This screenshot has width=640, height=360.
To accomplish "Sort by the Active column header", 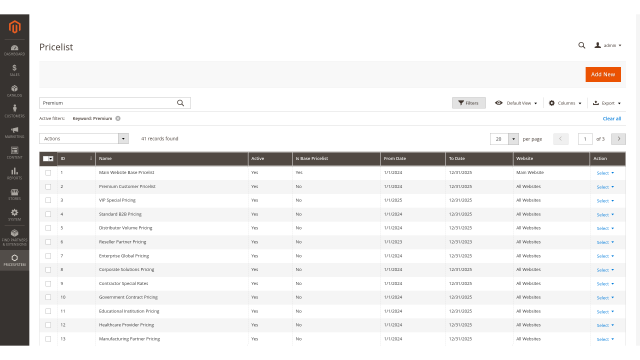I will click(x=270, y=158).
